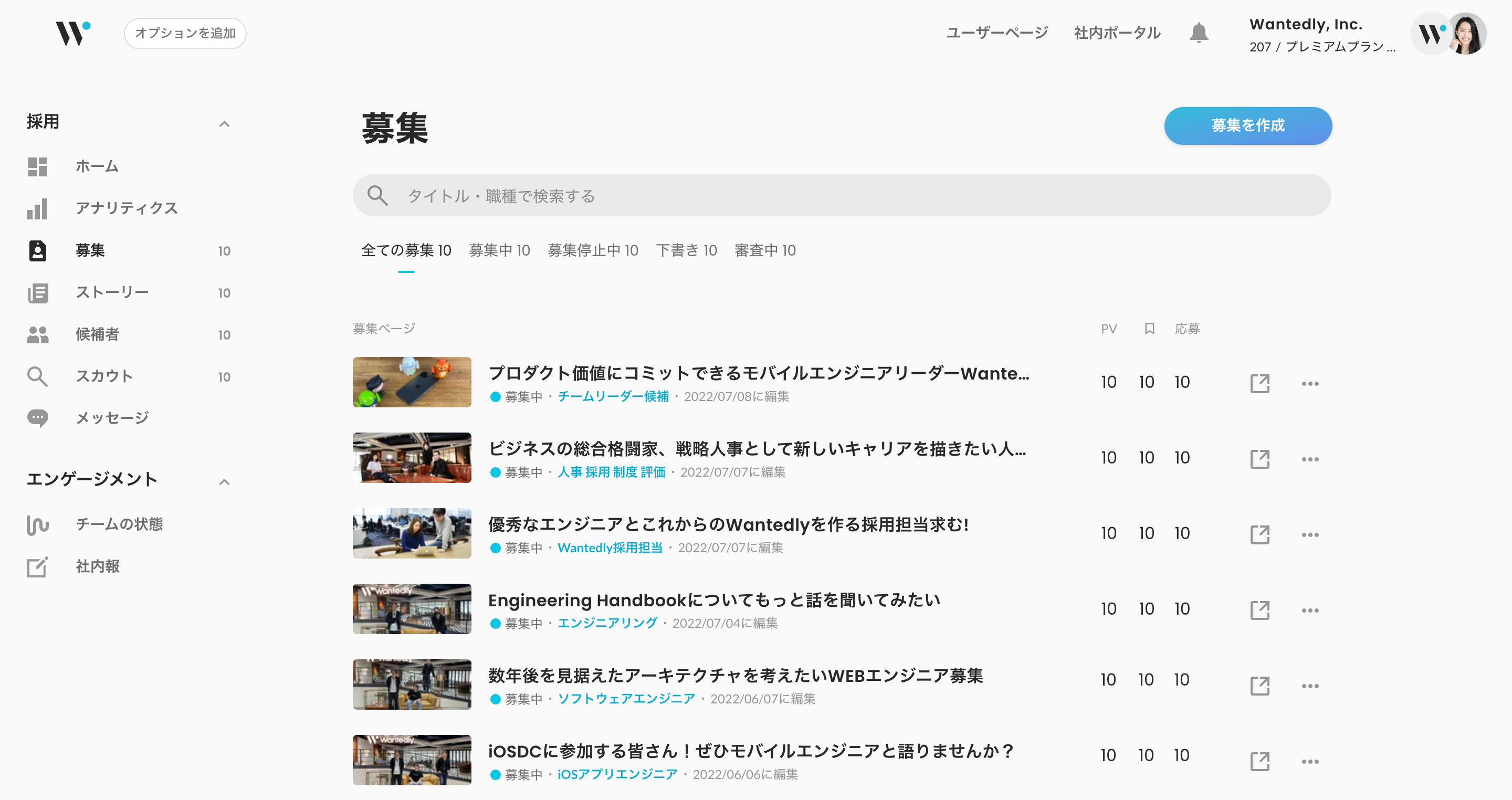Click the スカウト magnifier icon in sidebar
The image size is (1512, 800).
tap(38, 376)
